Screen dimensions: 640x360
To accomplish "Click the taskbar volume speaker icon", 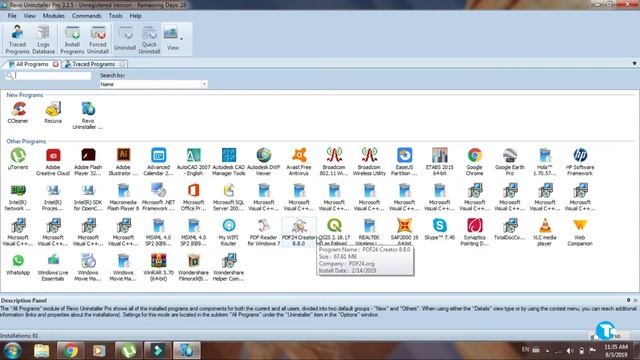I will (570, 351).
